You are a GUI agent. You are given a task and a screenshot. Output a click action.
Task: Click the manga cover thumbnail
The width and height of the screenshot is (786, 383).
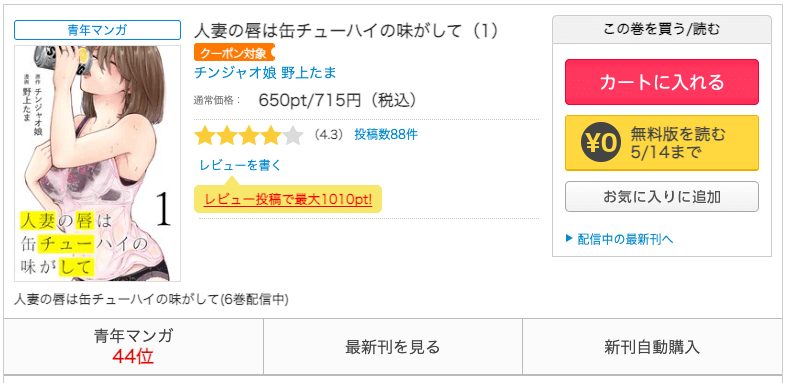(x=97, y=163)
